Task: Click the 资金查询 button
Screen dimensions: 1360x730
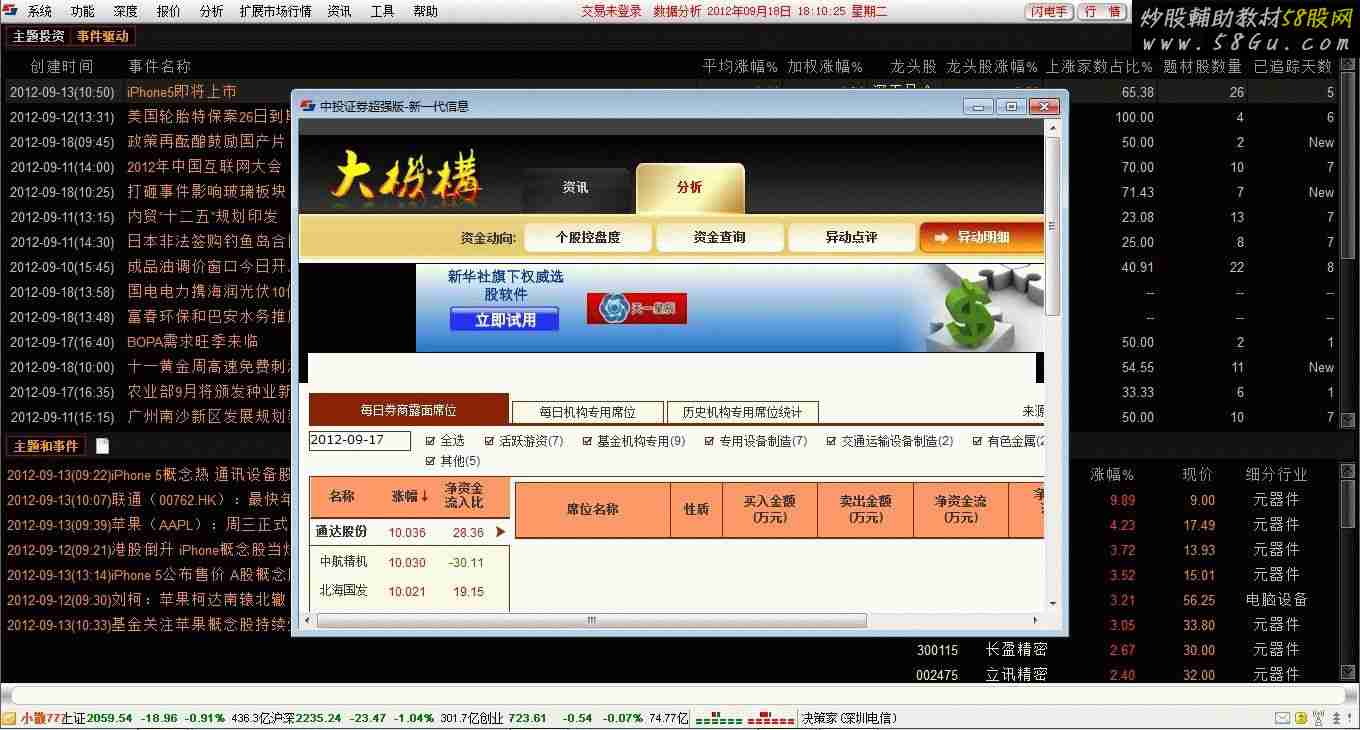Action: [720, 237]
